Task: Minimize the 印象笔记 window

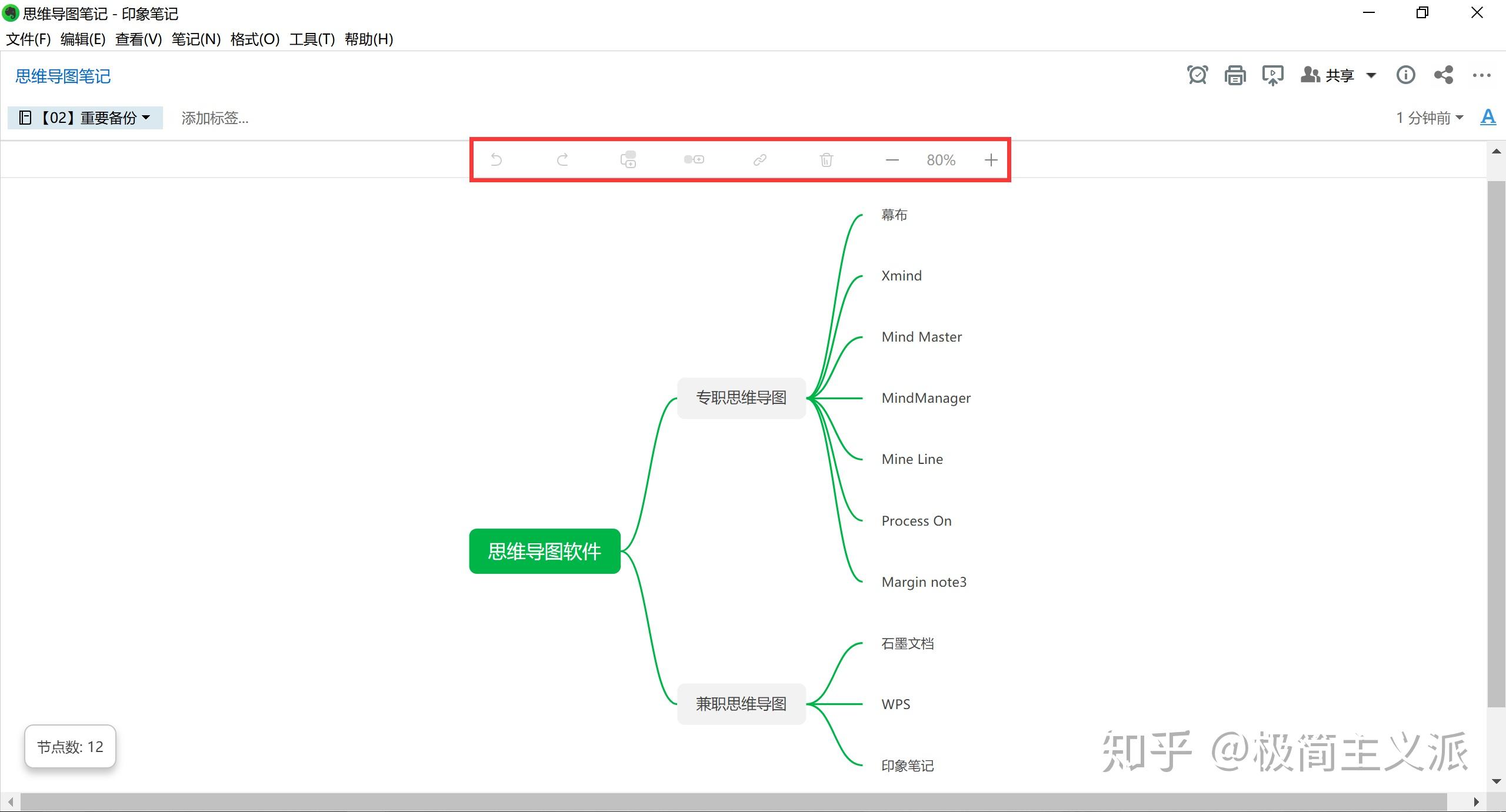Action: click(1369, 12)
